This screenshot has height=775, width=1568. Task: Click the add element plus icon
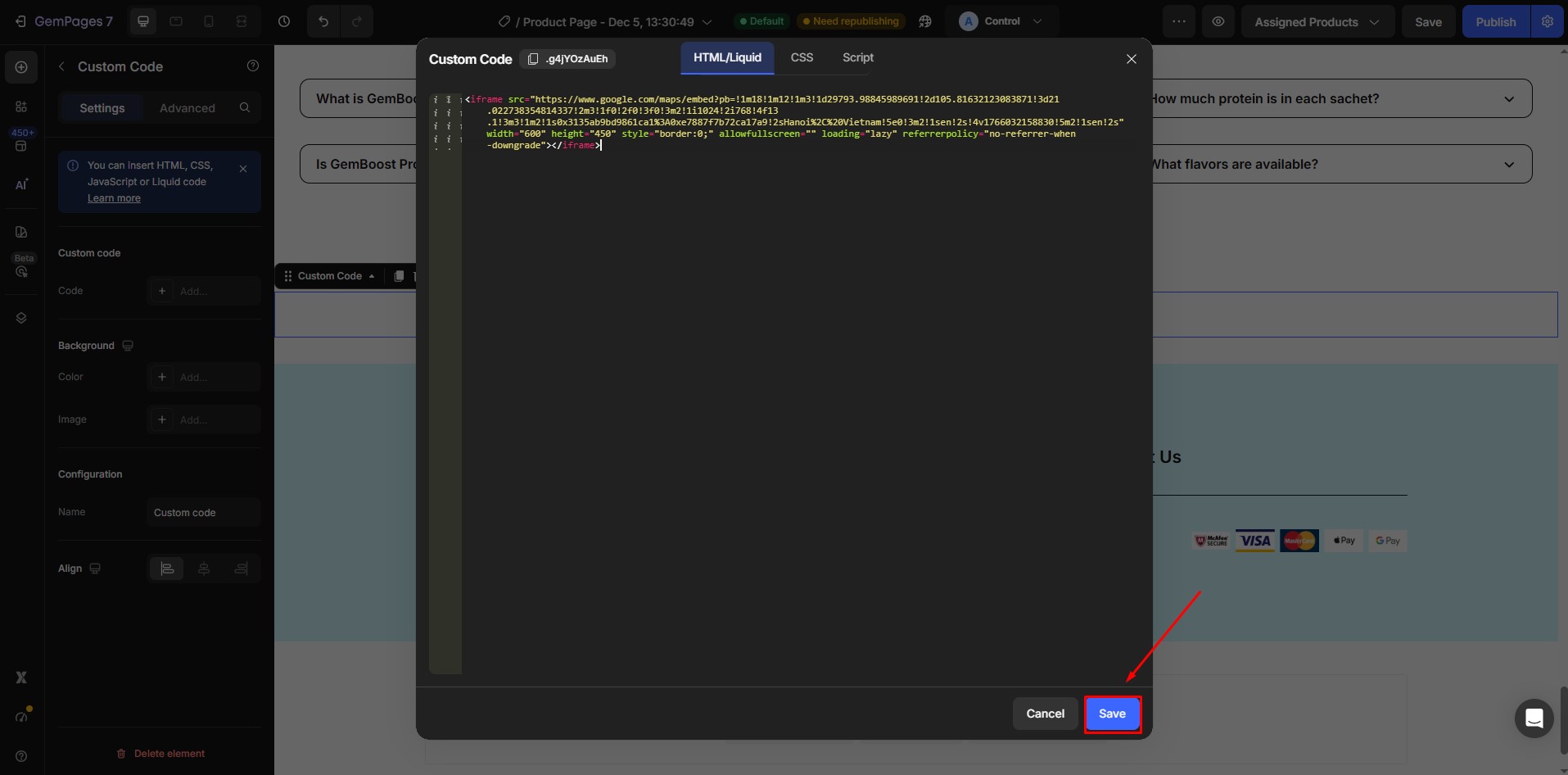coord(21,67)
